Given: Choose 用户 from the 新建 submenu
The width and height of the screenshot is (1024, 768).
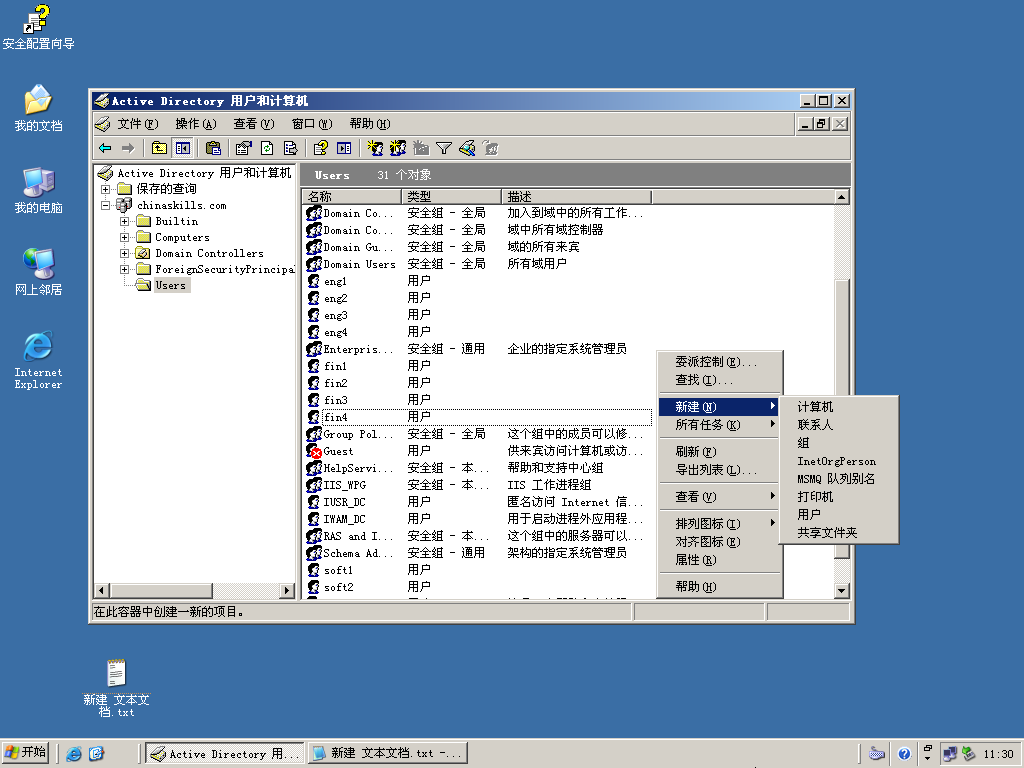Looking at the screenshot, I should [839, 514].
